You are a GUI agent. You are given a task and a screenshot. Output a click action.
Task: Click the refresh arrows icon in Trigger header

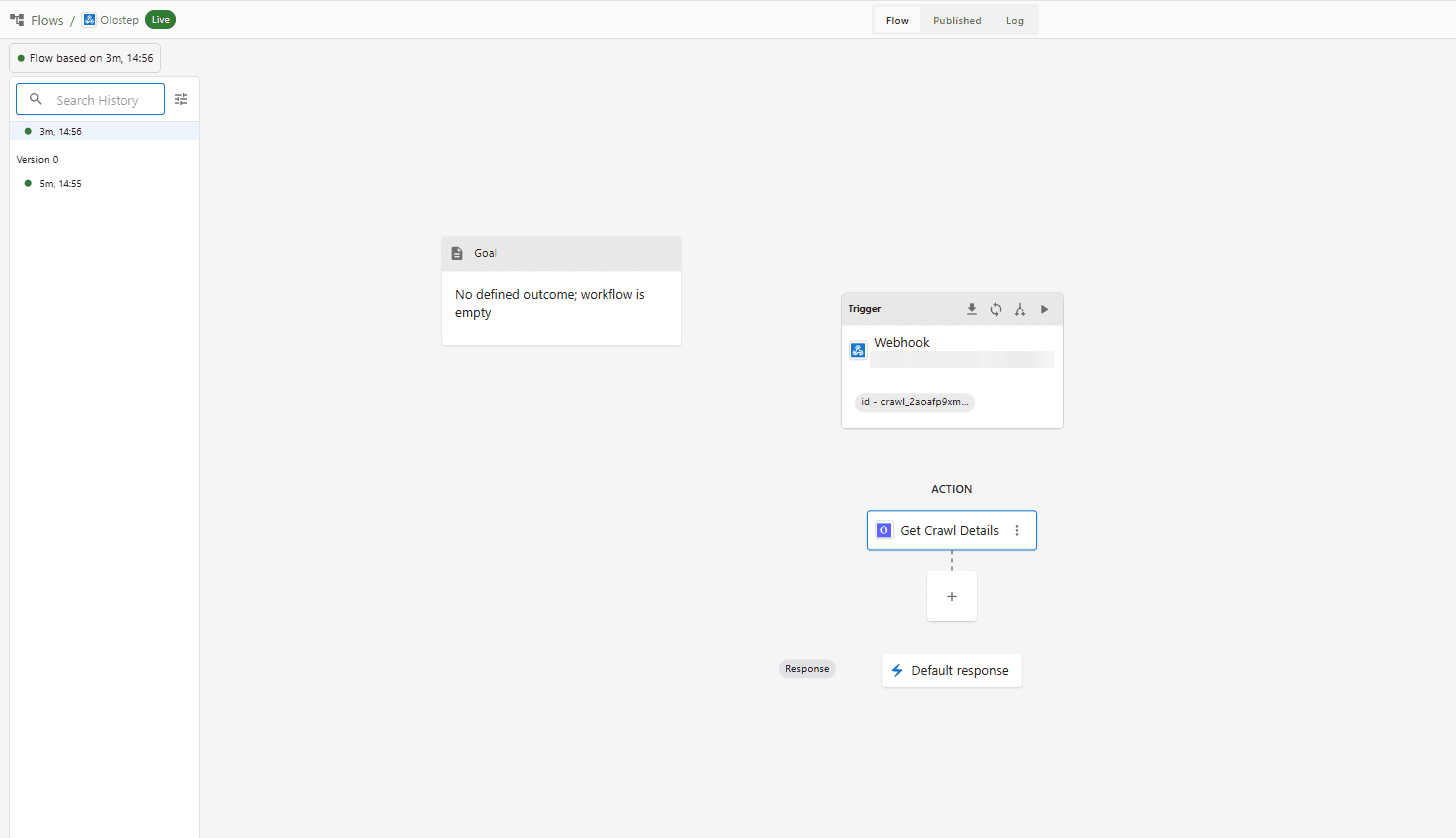(x=996, y=309)
